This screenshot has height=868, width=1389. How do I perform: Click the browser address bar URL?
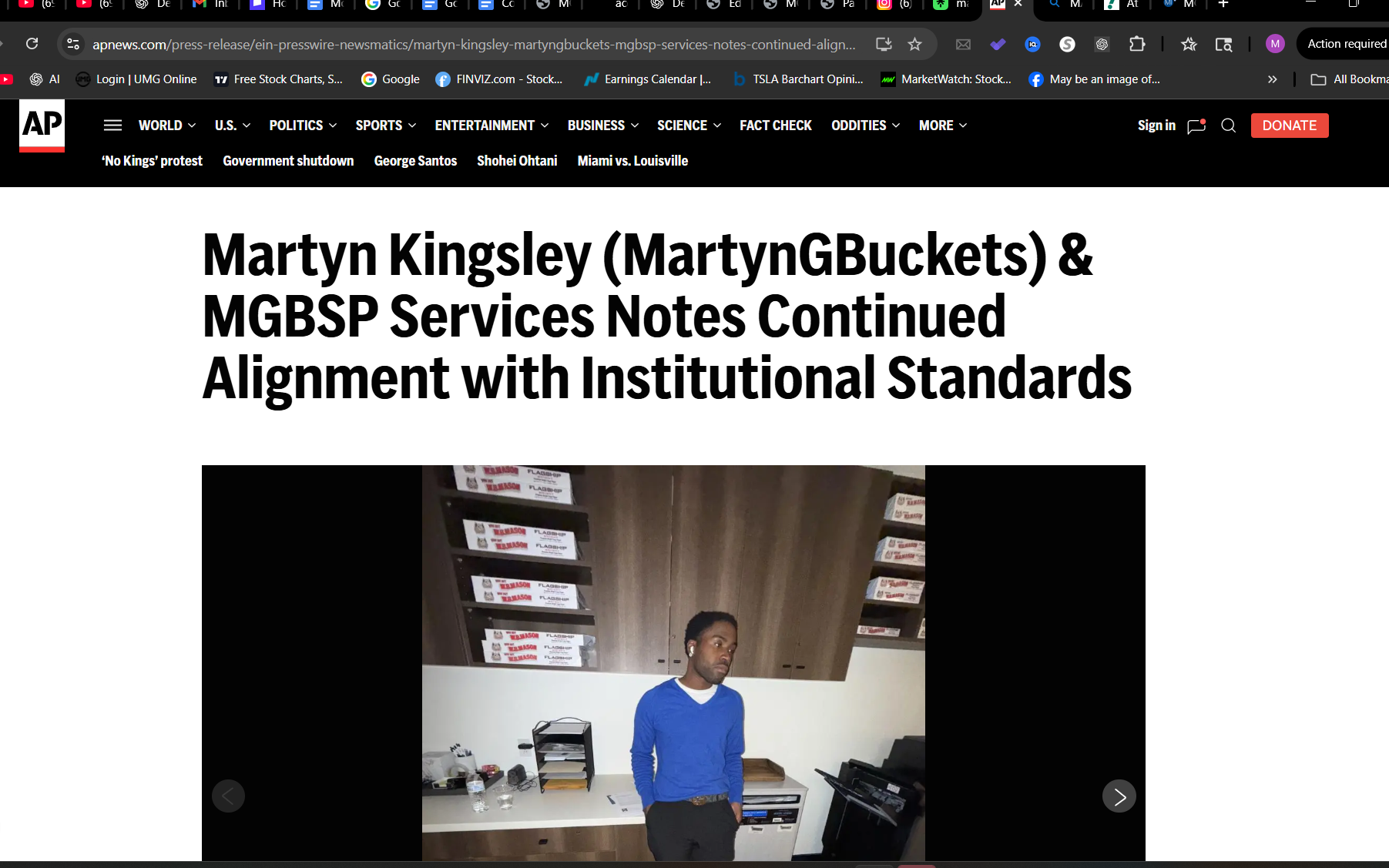point(473,44)
